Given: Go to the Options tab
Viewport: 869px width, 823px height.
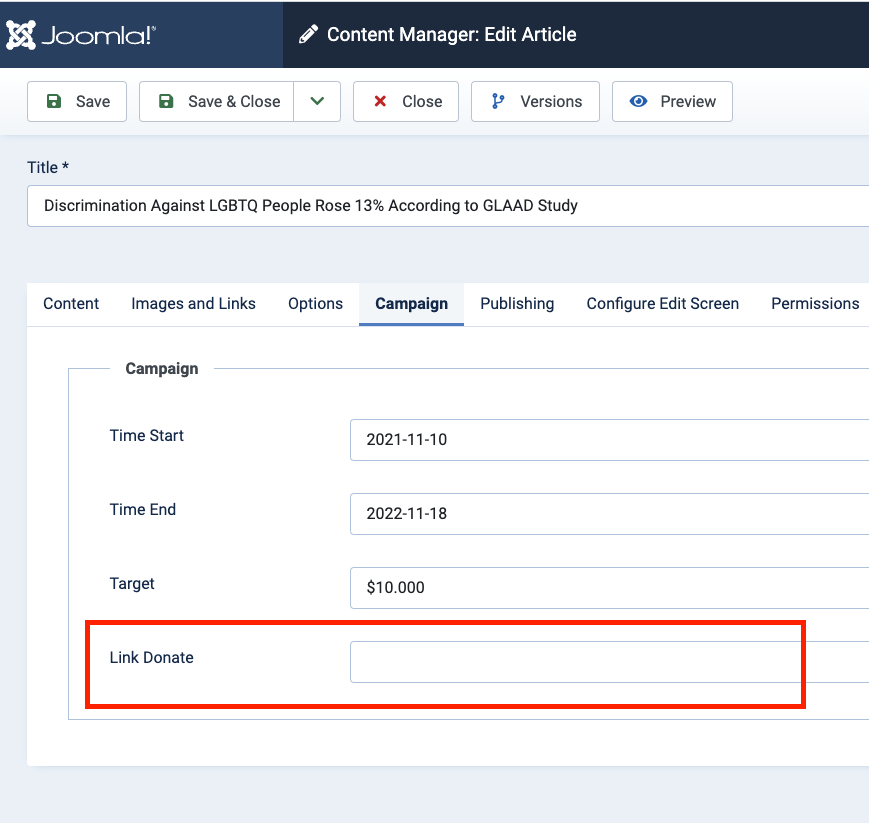Looking at the screenshot, I should point(315,304).
